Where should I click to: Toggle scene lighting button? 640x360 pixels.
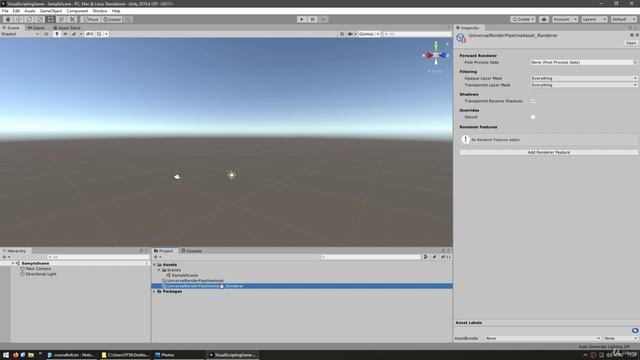(x=57, y=34)
